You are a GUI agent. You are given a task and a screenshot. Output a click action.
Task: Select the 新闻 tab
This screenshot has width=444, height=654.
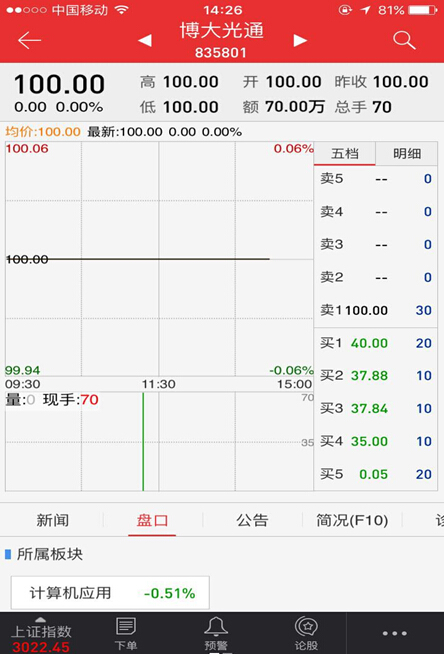click(x=53, y=520)
